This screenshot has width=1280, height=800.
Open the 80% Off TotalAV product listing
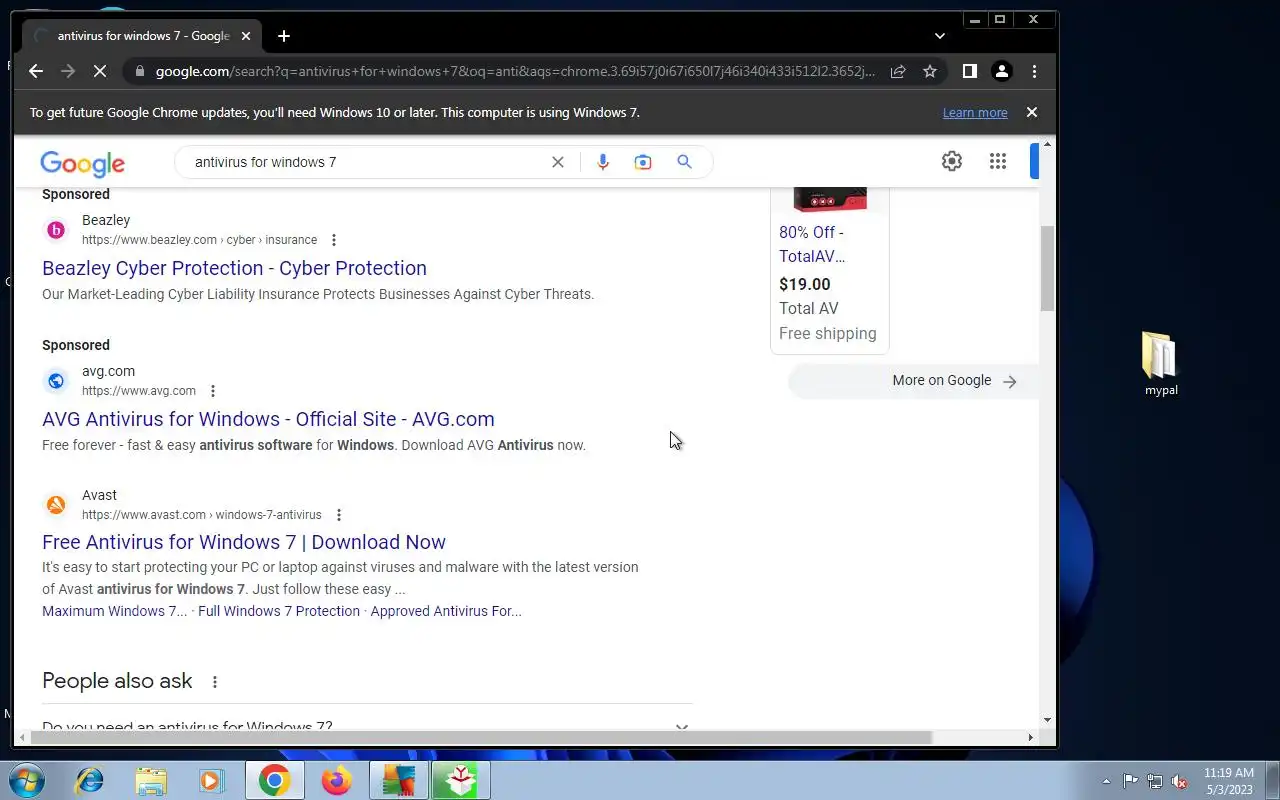[x=812, y=244]
